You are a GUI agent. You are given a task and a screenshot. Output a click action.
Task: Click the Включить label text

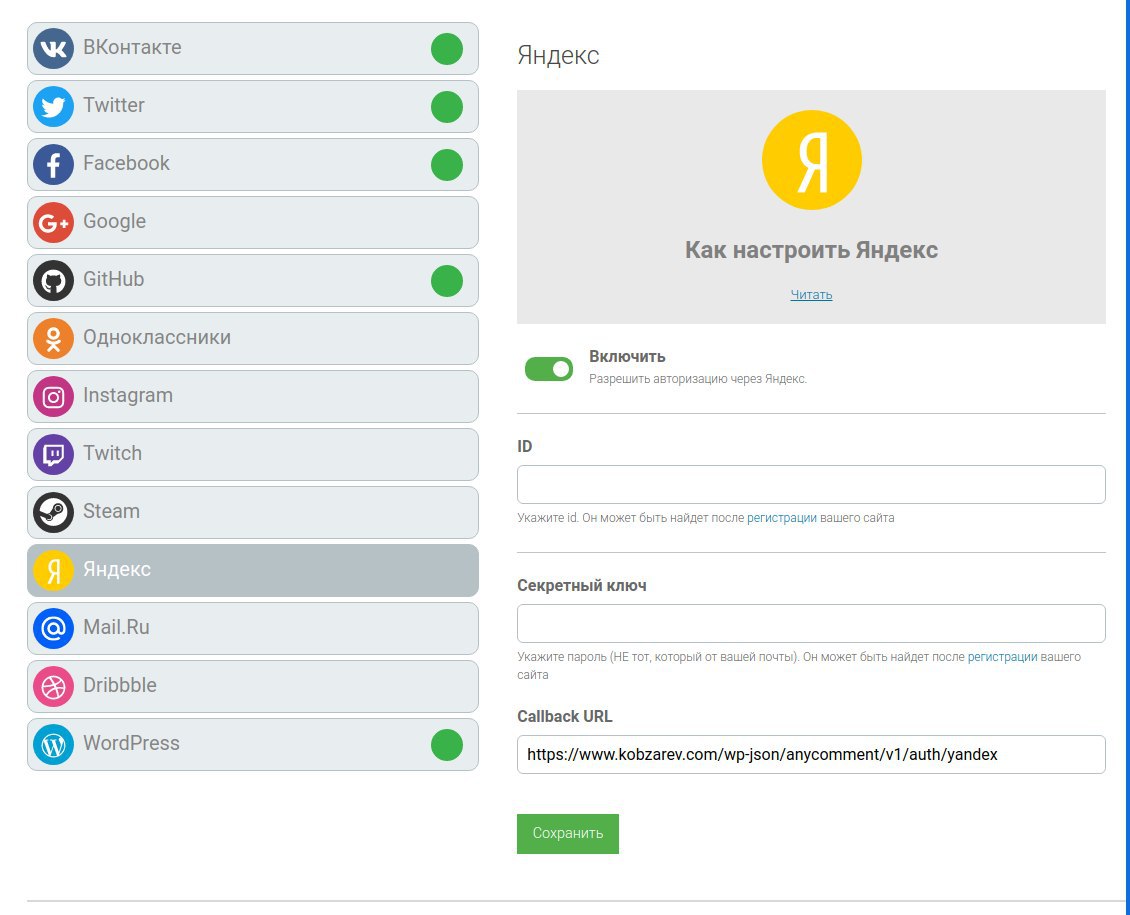coord(627,357)
